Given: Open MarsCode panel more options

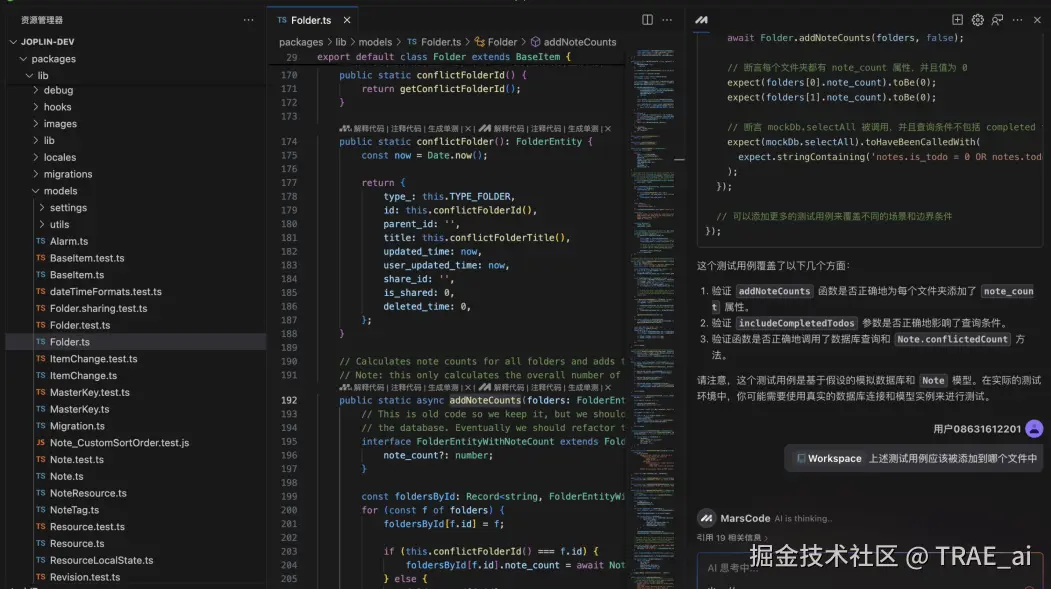Looking at the screenshot, I should (x=1017, y=20).
